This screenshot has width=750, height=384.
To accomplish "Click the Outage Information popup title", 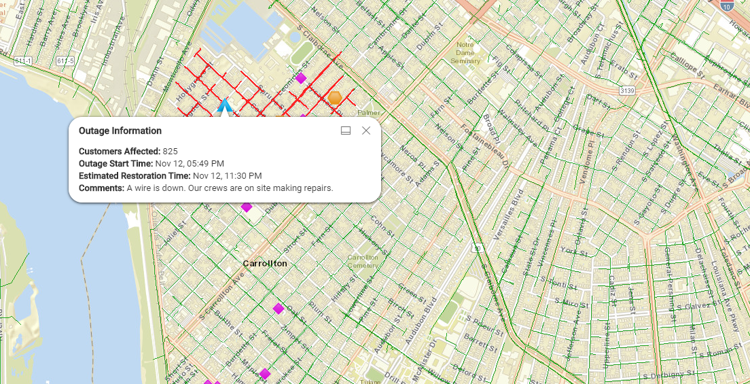I will pos(120,131).
